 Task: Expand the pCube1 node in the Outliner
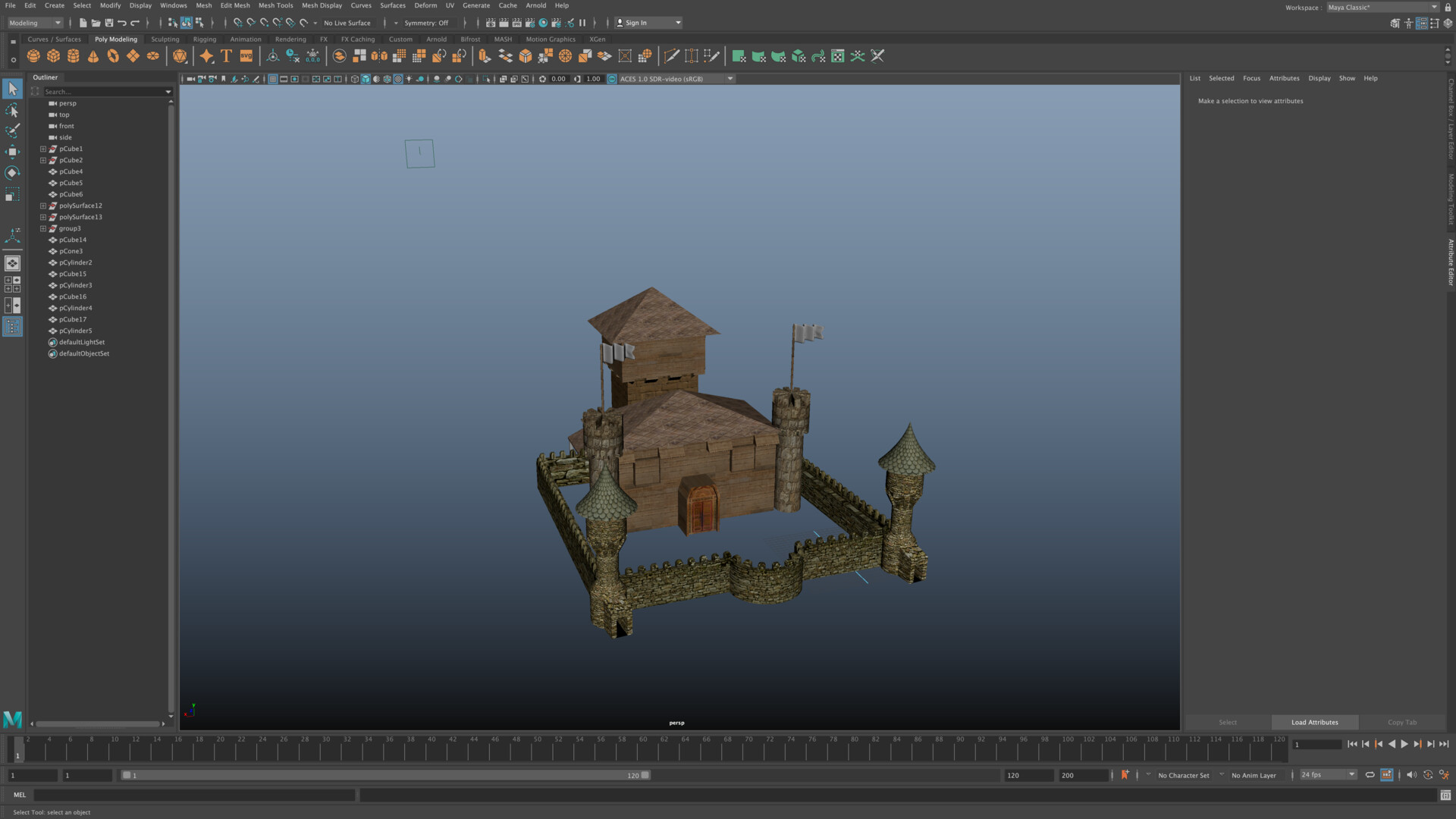[x=43, y=149]
